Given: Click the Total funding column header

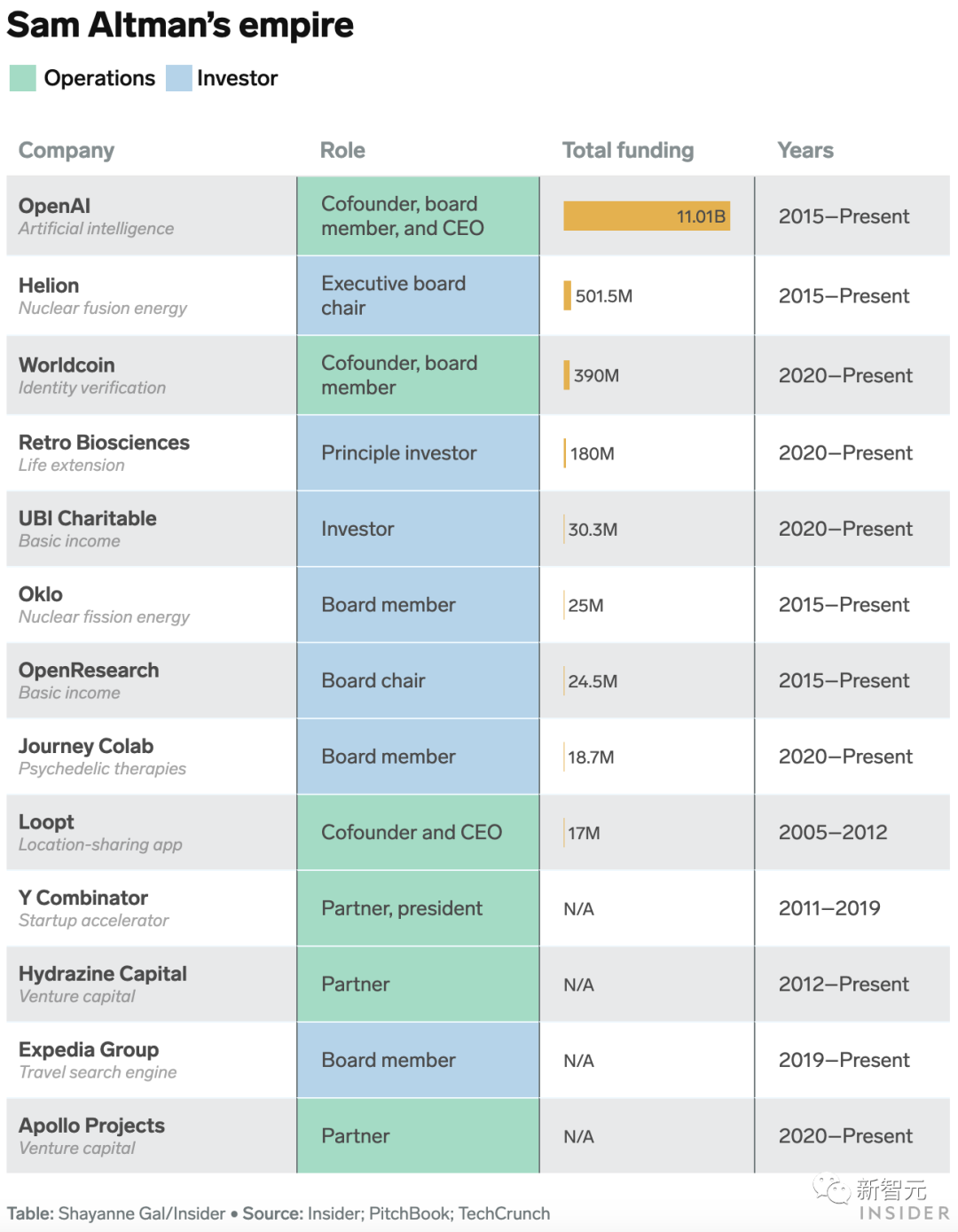Looking at the screenshot, I should point(628,151).
